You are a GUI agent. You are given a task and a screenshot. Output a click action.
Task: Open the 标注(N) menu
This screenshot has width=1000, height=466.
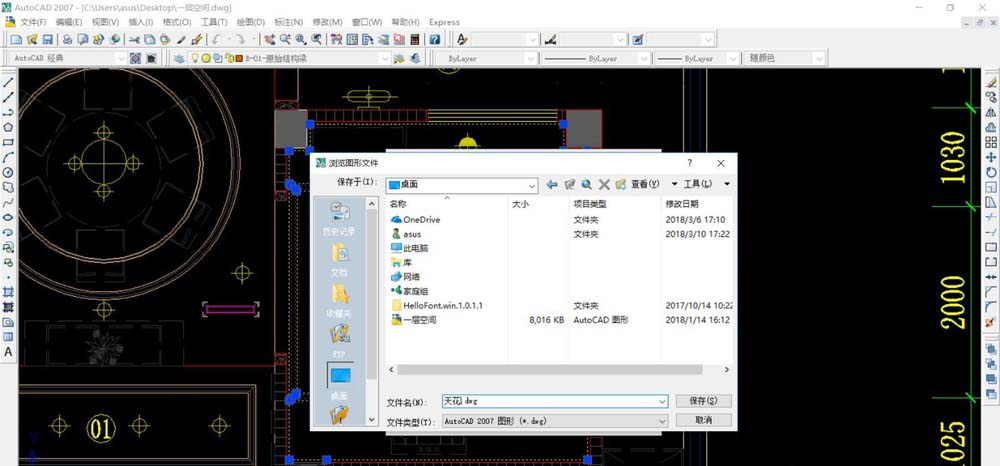tap(289, 22)
